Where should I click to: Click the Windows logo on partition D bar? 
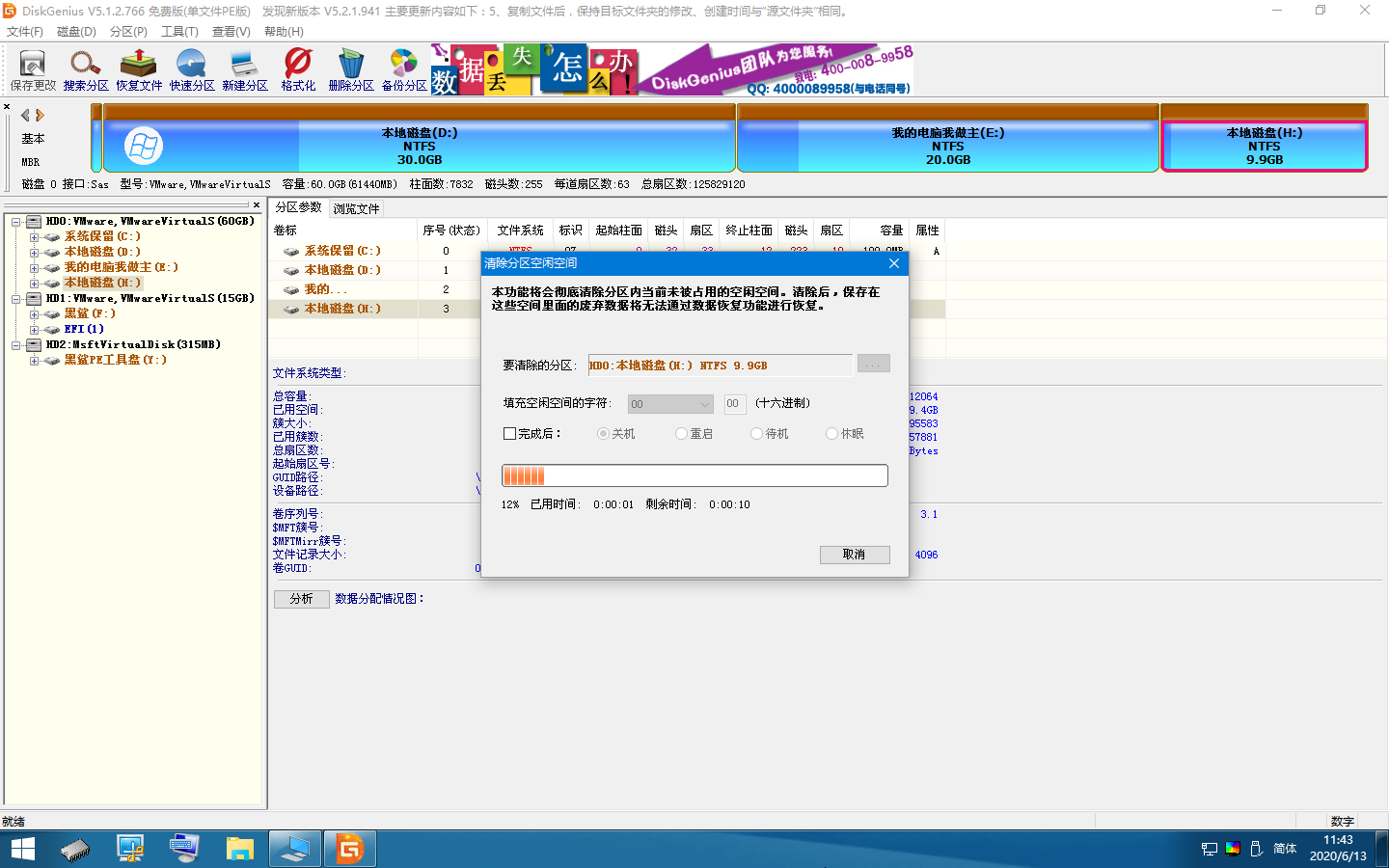click(144, 147)
